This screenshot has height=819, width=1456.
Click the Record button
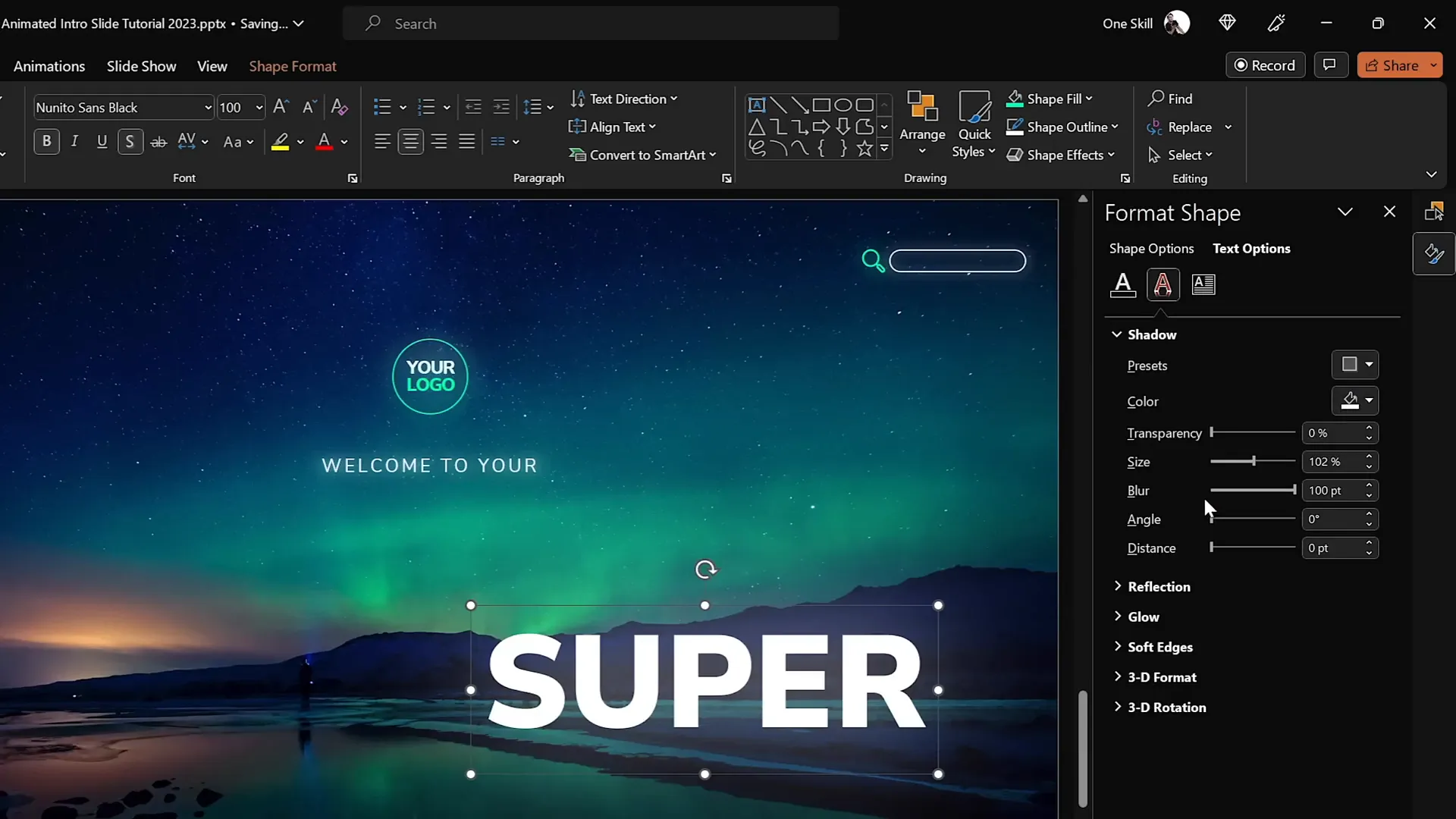[1265, 65]
